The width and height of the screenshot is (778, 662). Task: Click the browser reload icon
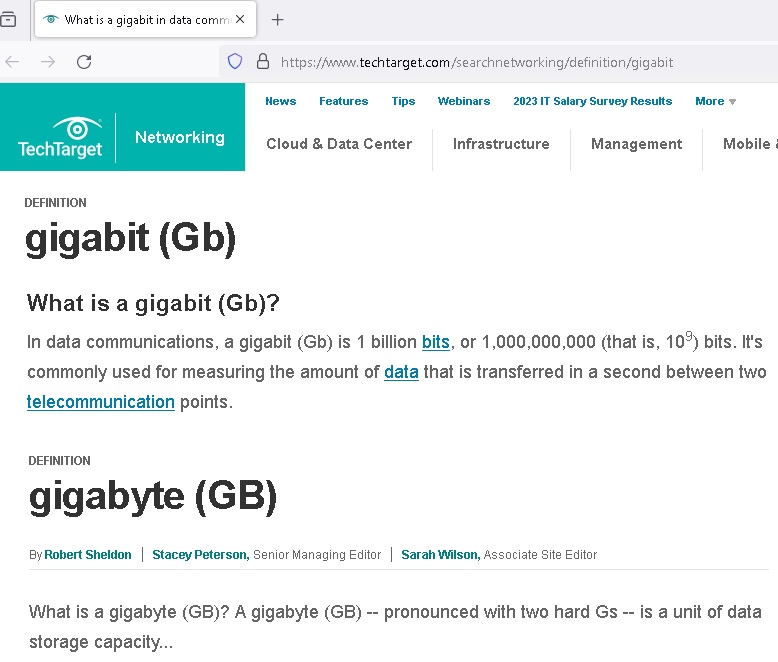[84, 62]
